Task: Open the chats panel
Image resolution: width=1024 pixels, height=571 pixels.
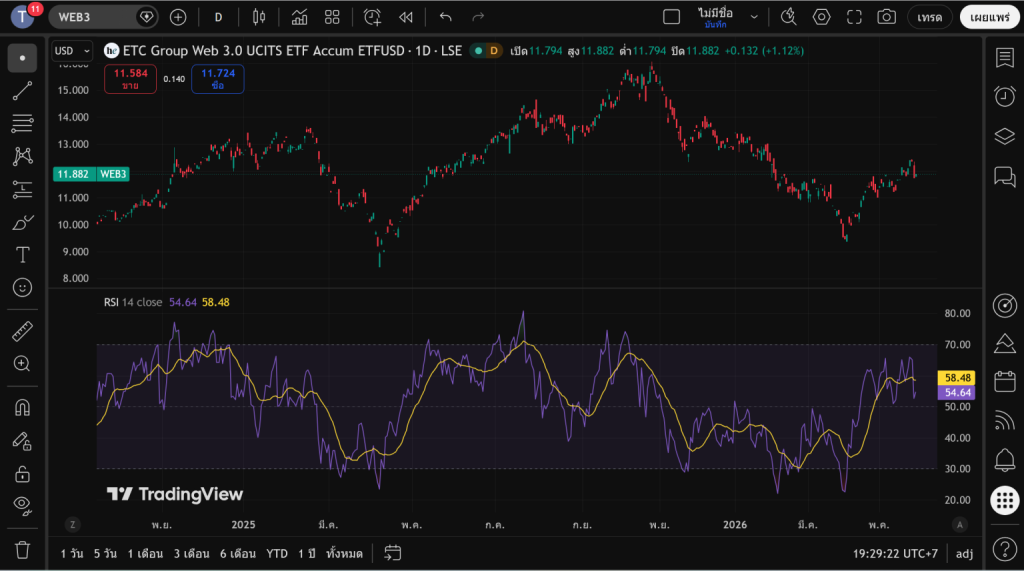Action: 1004,176
